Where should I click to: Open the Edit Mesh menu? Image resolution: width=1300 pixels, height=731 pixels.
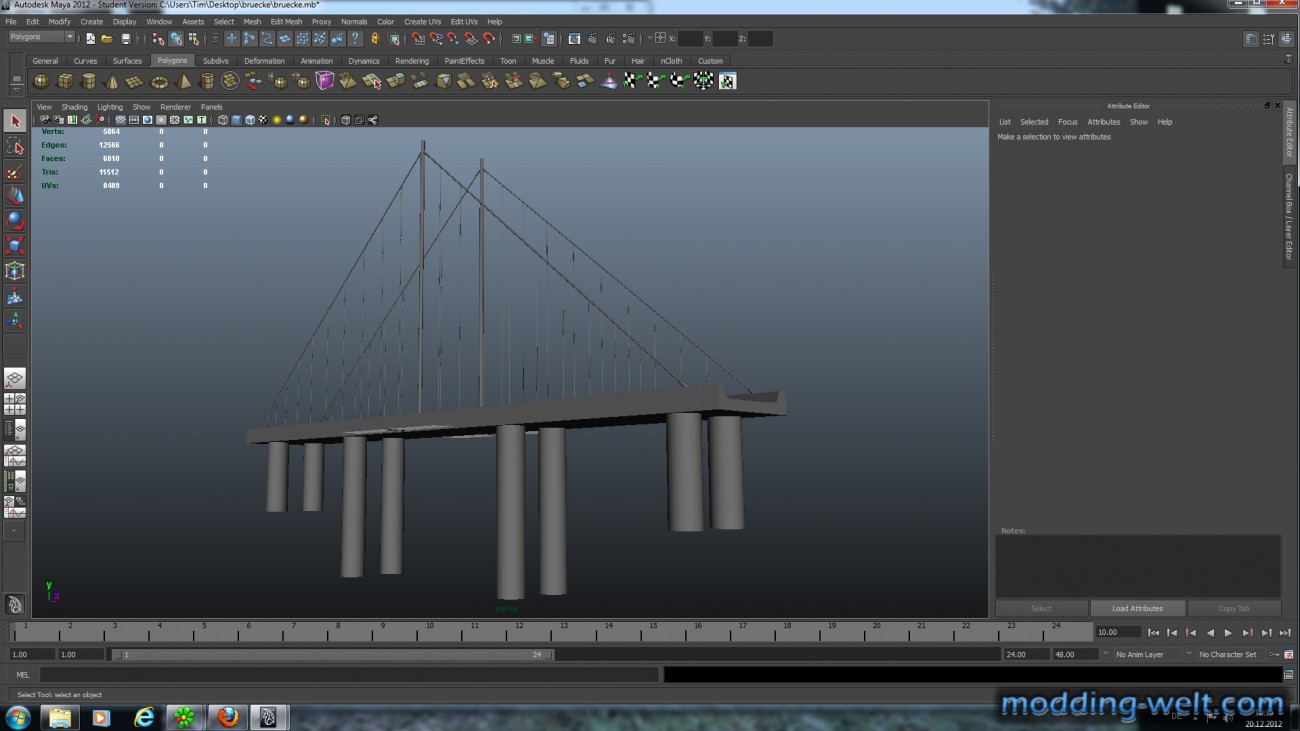coord(286,21)
